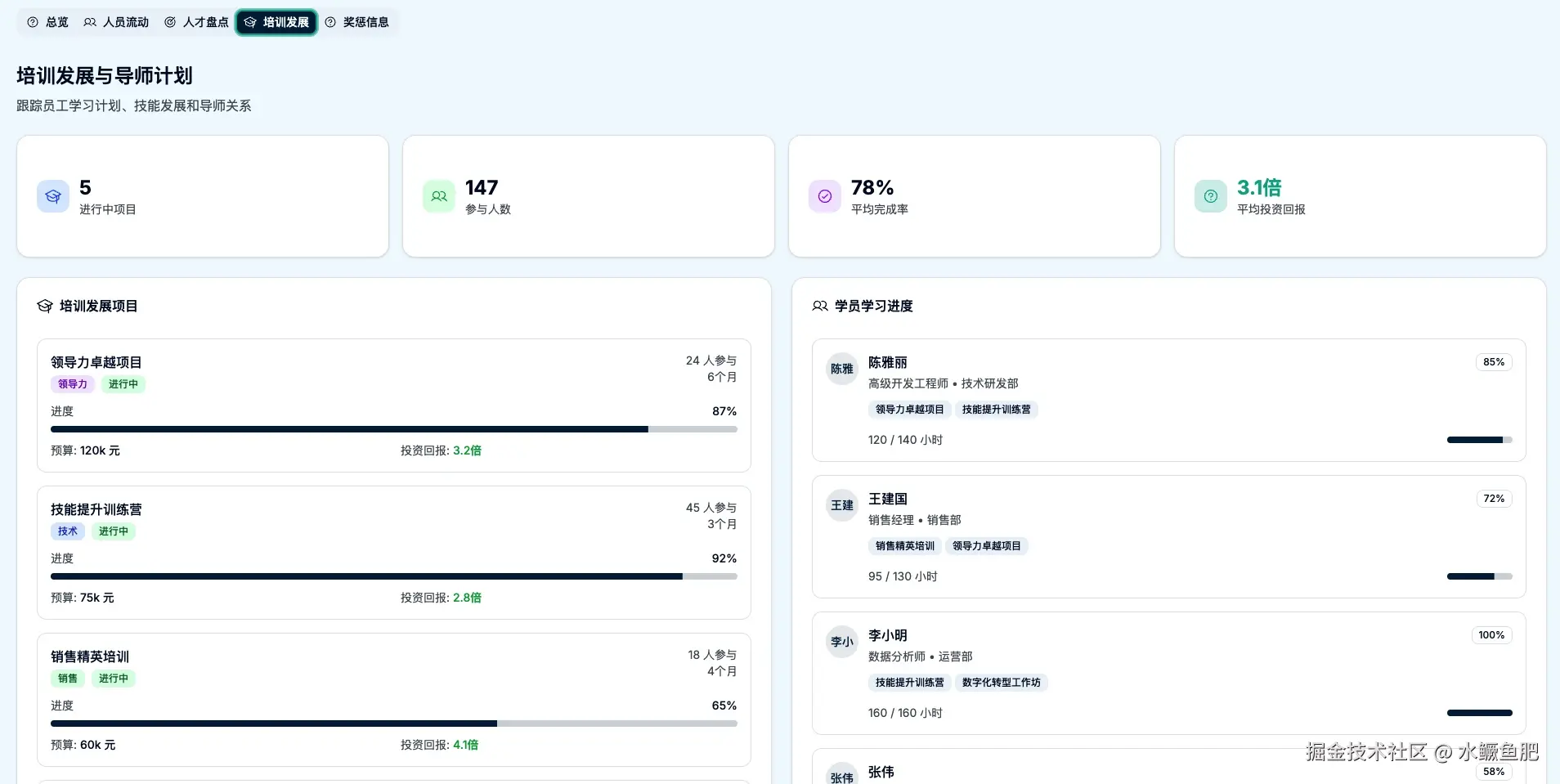
Task: Click the green people icon beside 参与人数
Action: 439,196
